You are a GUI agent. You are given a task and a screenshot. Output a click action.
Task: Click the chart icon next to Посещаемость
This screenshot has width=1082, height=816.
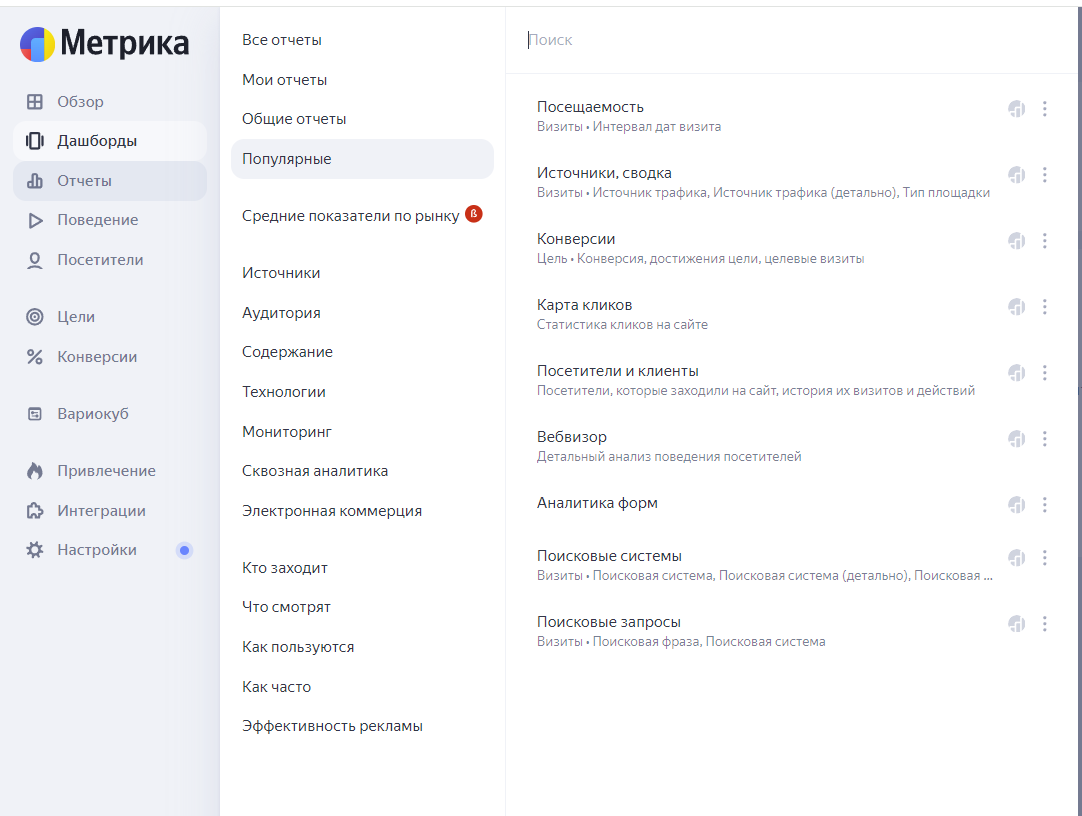[x=1017, y=109]
